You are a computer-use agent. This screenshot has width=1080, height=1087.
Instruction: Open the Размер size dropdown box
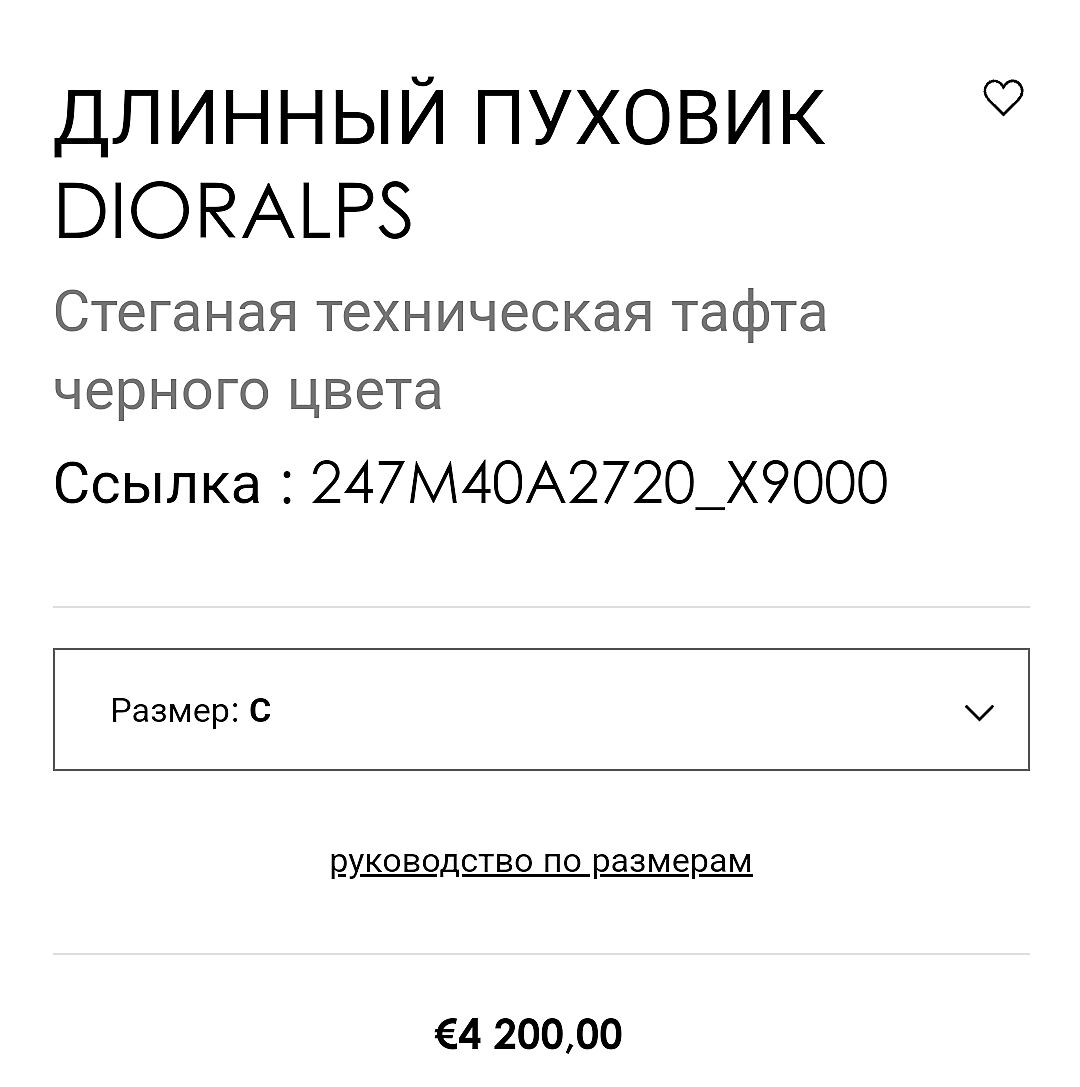540,710
